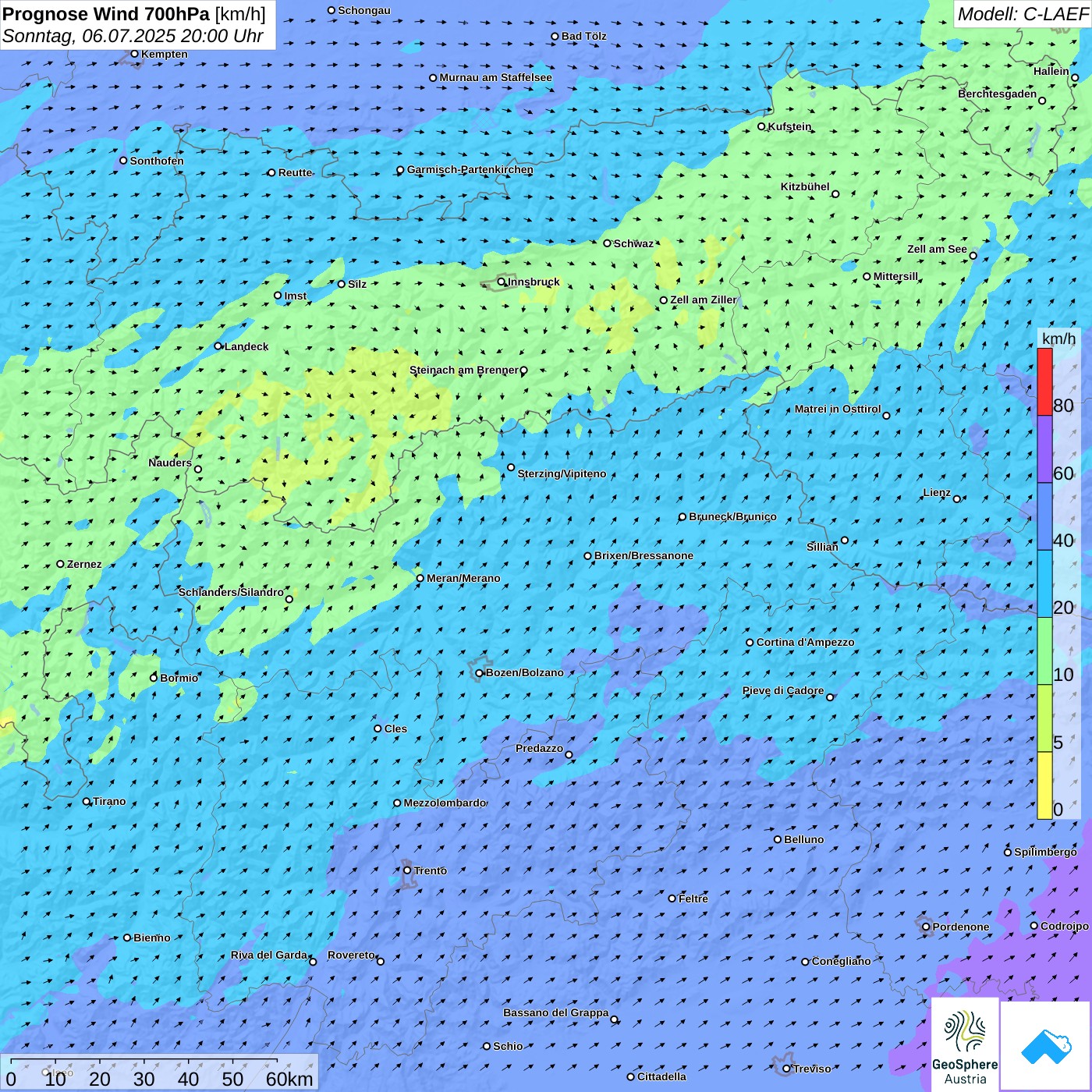Click the green 10 km/h legend segment
This screenshot has height=1092, width=1092.
pyautogui.click(x=1044, y=651)
